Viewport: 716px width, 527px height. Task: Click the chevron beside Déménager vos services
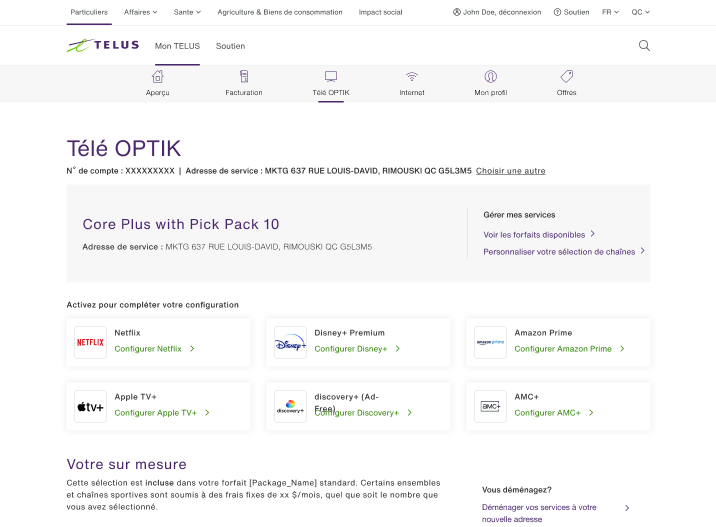(627, 508)
